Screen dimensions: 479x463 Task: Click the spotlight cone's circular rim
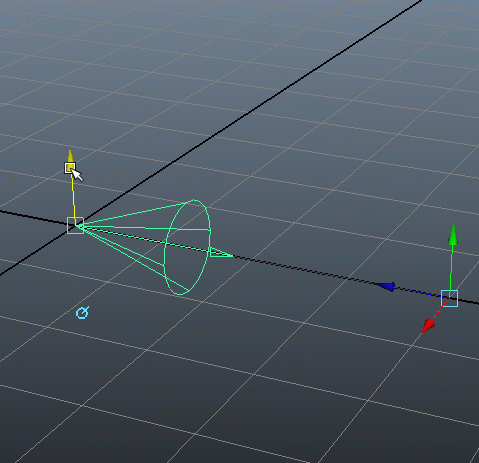coord(188,247)
